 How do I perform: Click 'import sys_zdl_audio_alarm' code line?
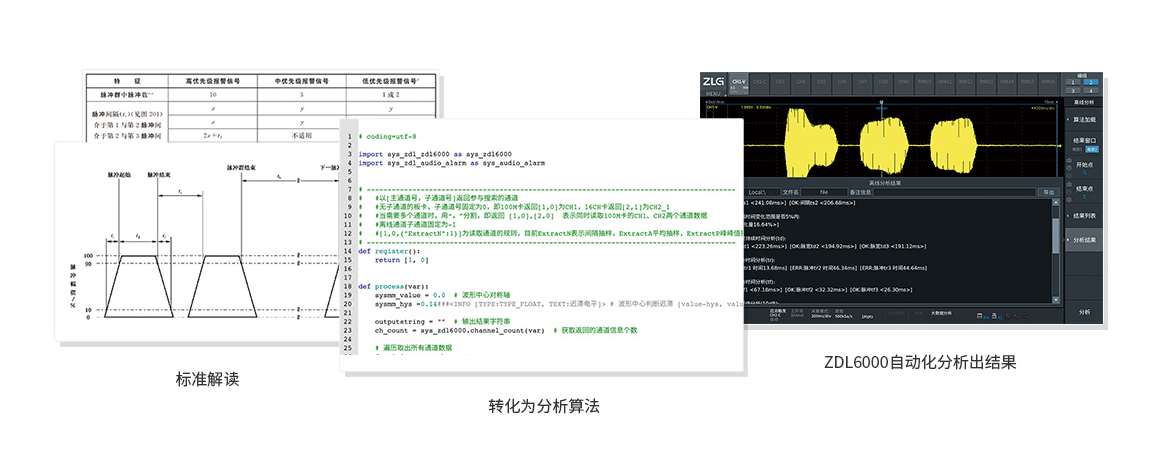pos(452,163)
